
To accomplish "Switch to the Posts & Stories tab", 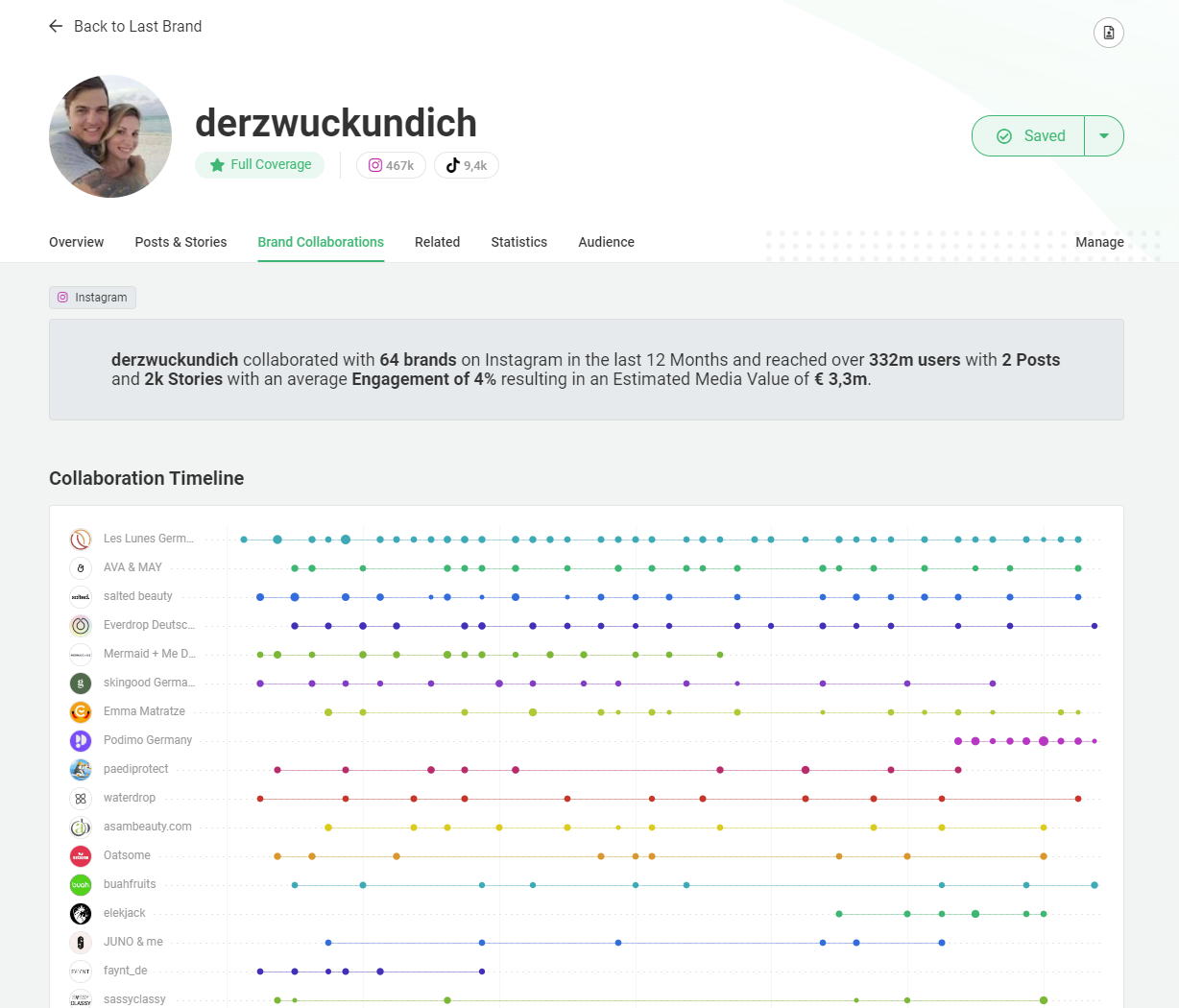I will (180, 242).
